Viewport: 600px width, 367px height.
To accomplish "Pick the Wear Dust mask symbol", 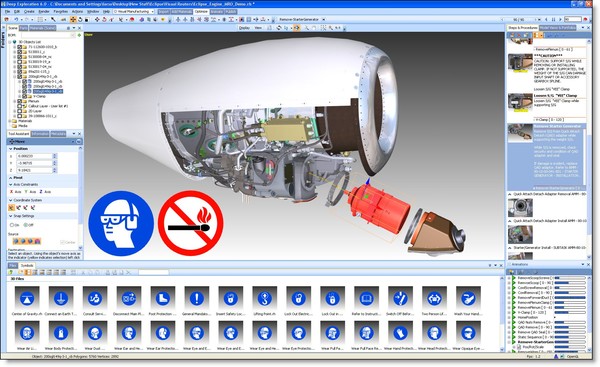I will tap(95, 333).
